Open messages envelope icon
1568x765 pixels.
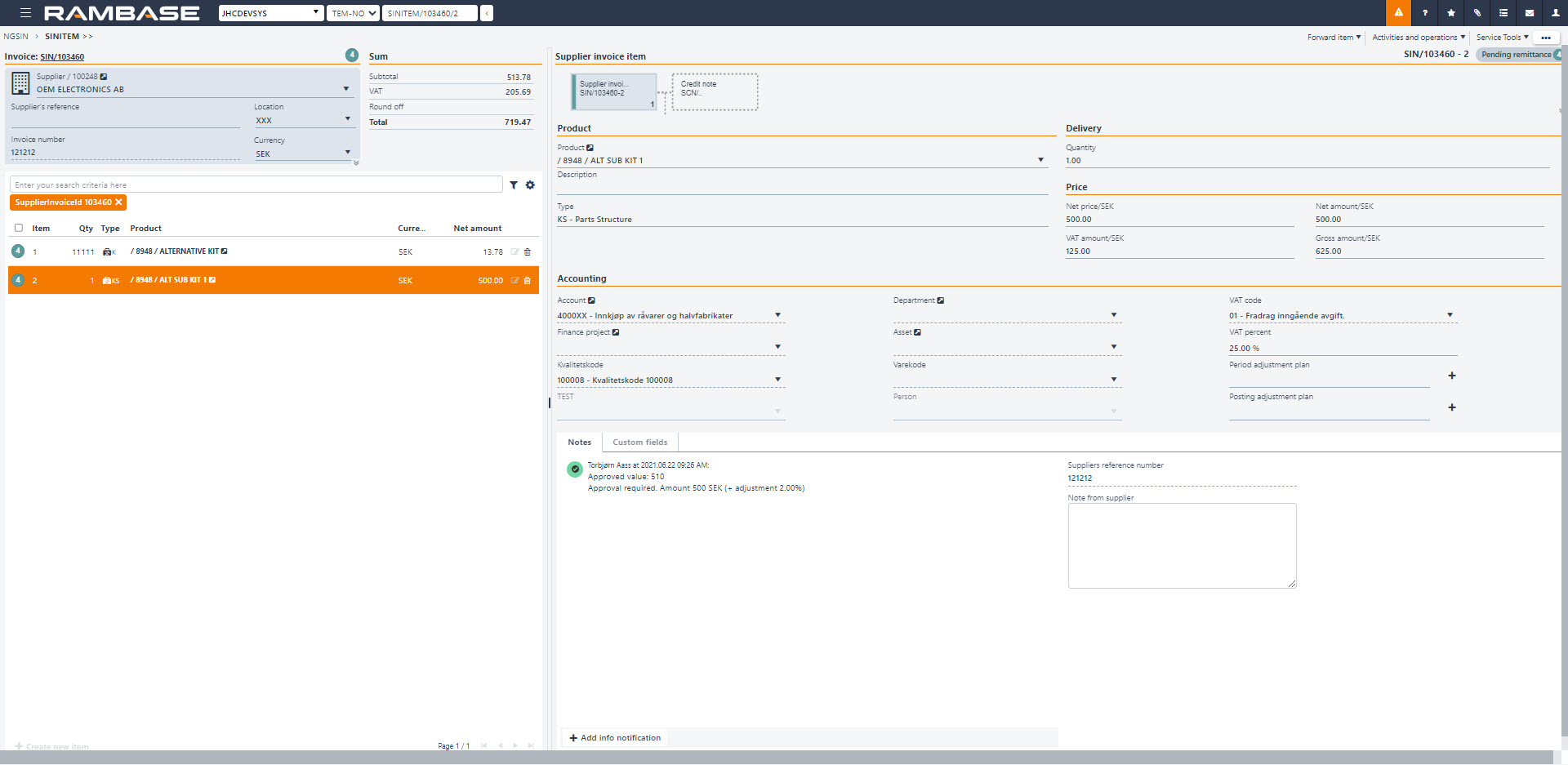click(x=1529, y=13)
